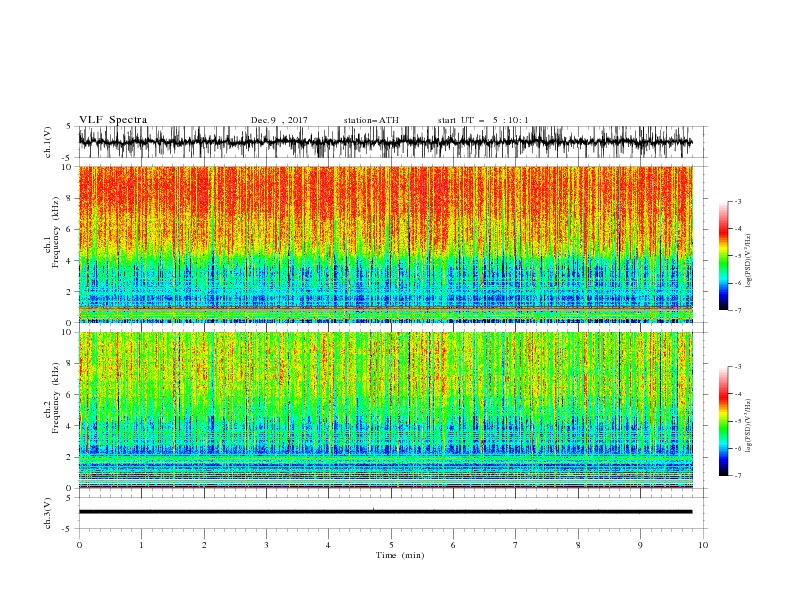This screenshot has width=792, height=612.
Task: Click the ch.1 voltage waveform trace
Action: point(385,142)
